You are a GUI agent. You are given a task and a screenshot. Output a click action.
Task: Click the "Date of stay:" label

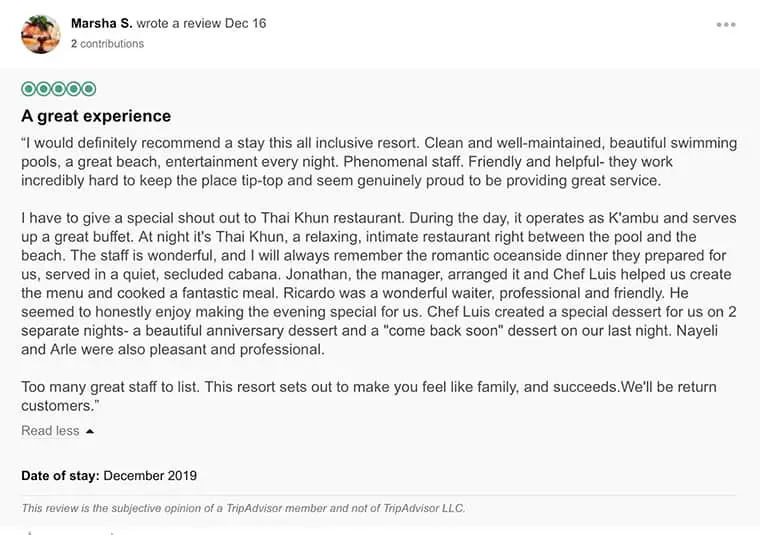coord(59,476)
